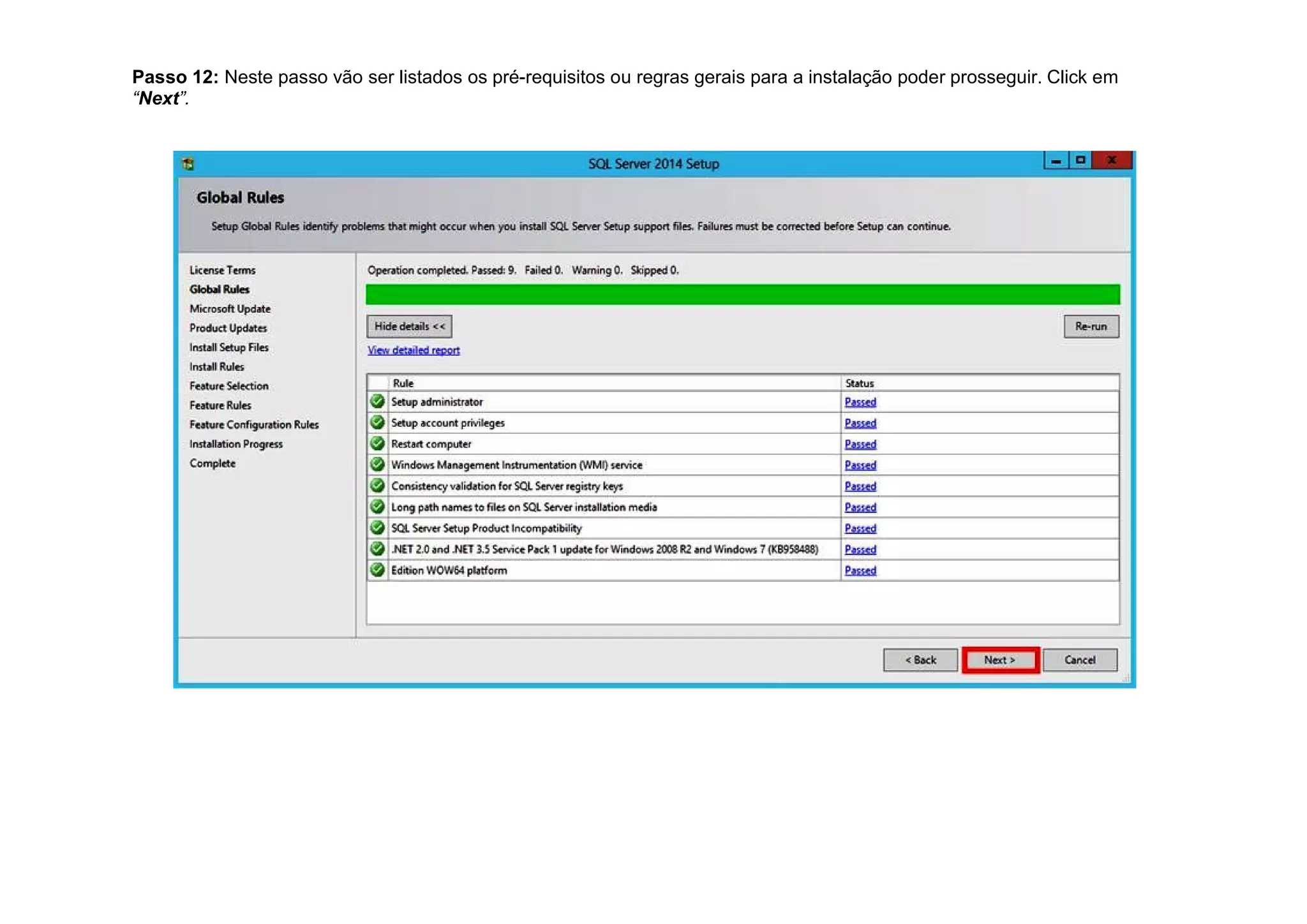Click green check icon for Edition WOW64 platform

pyautogui.click(x=377, y=570)
